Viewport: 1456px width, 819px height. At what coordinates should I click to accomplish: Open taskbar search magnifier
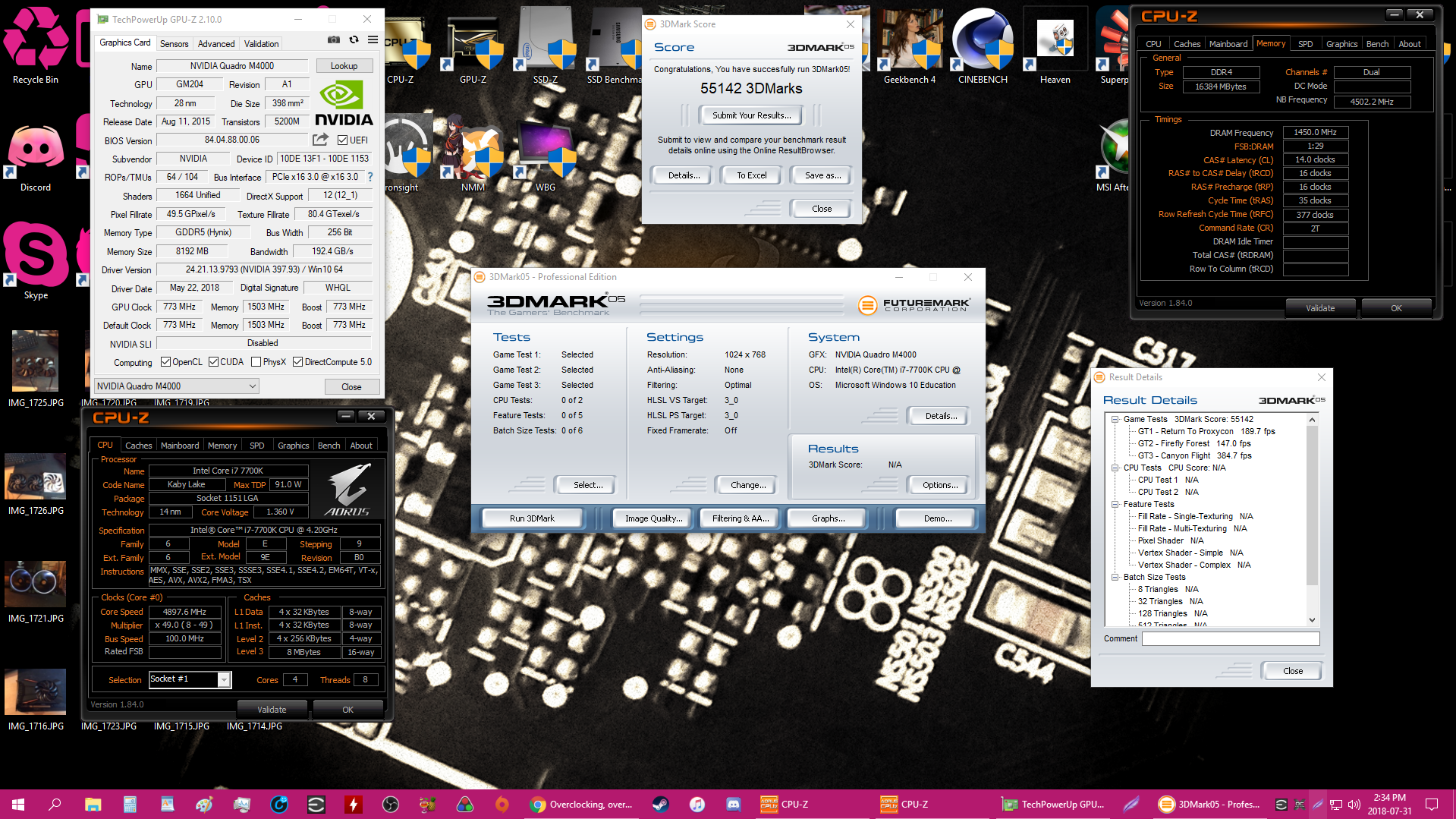click(x=55, y=804)
